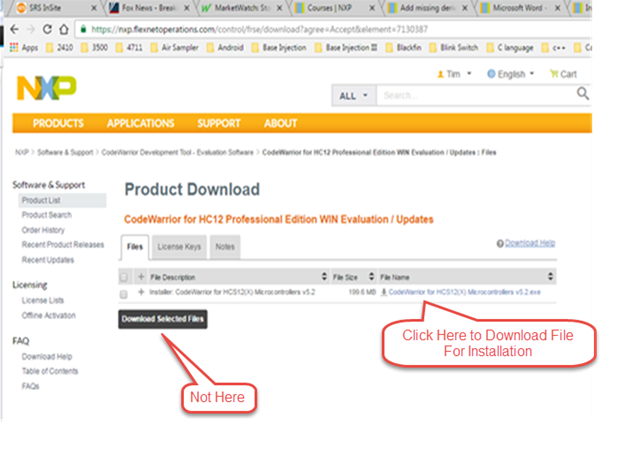
Task: Switch to the License Keys tab
Action: pos(179,247)
